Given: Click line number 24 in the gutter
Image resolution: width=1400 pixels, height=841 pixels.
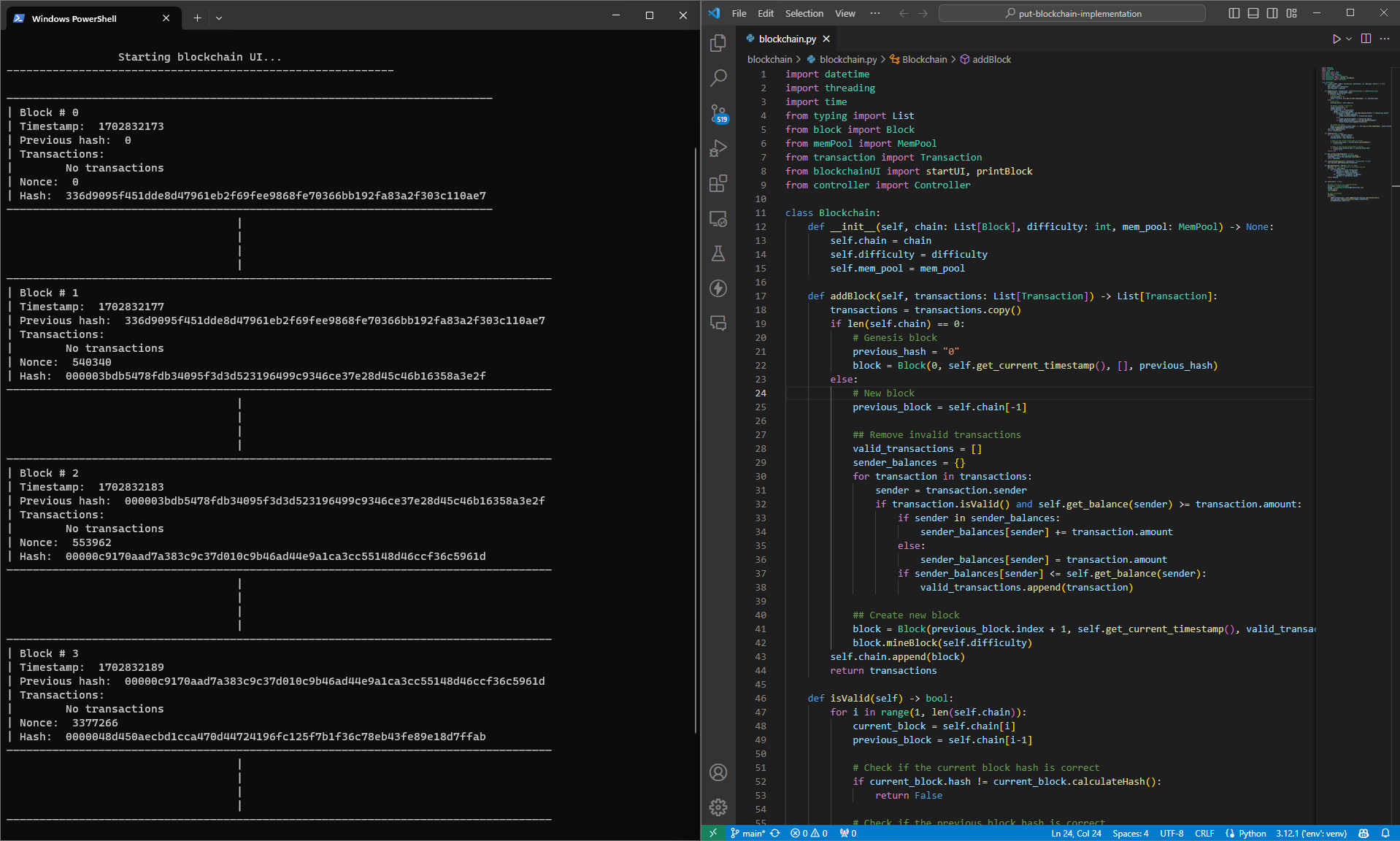Looking at the screenshot, I should click(761, 393).
